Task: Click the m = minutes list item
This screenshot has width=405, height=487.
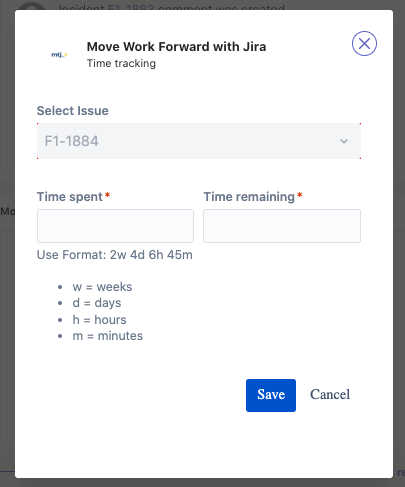Action: coord(108,336)
